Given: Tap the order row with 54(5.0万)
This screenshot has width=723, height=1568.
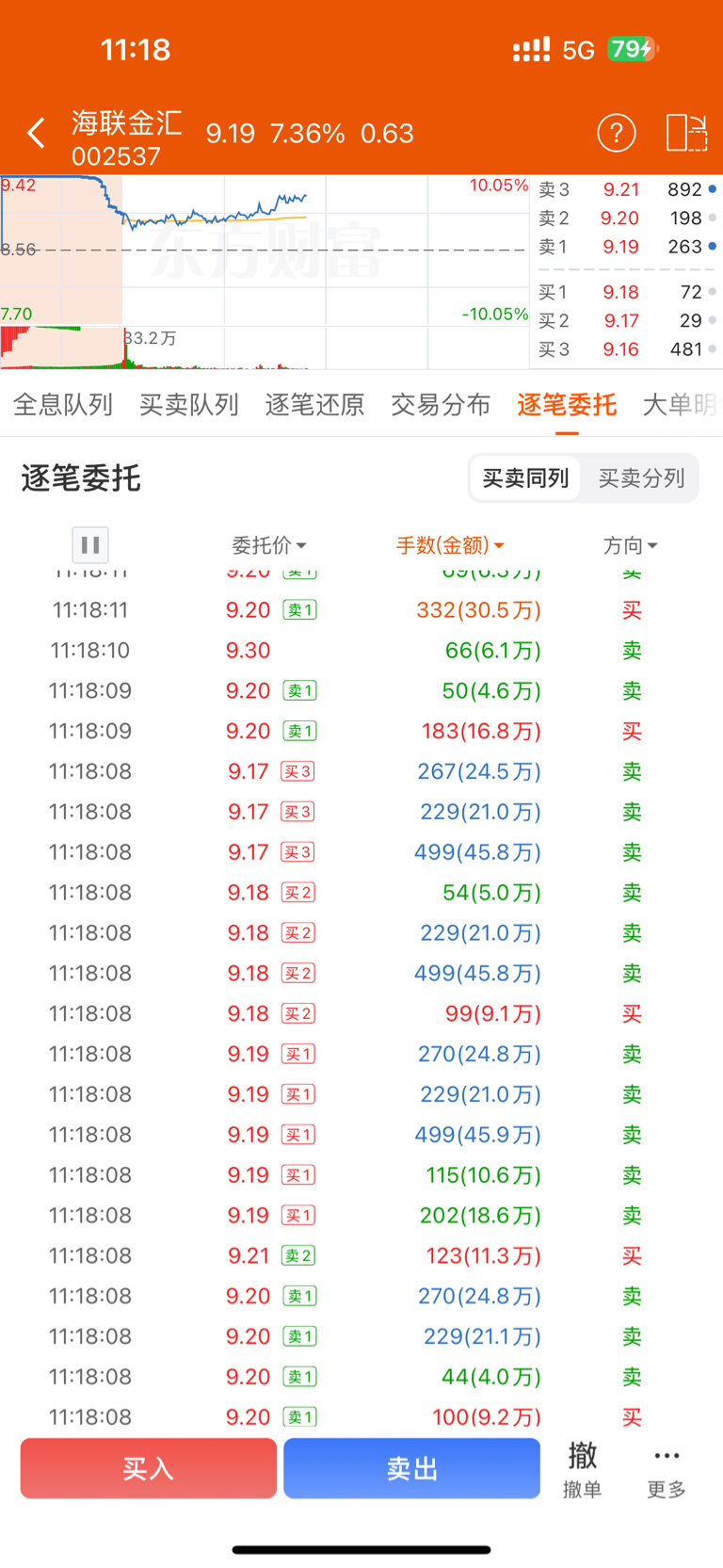Looking at the screenshot, I should [x=361, y=893].
